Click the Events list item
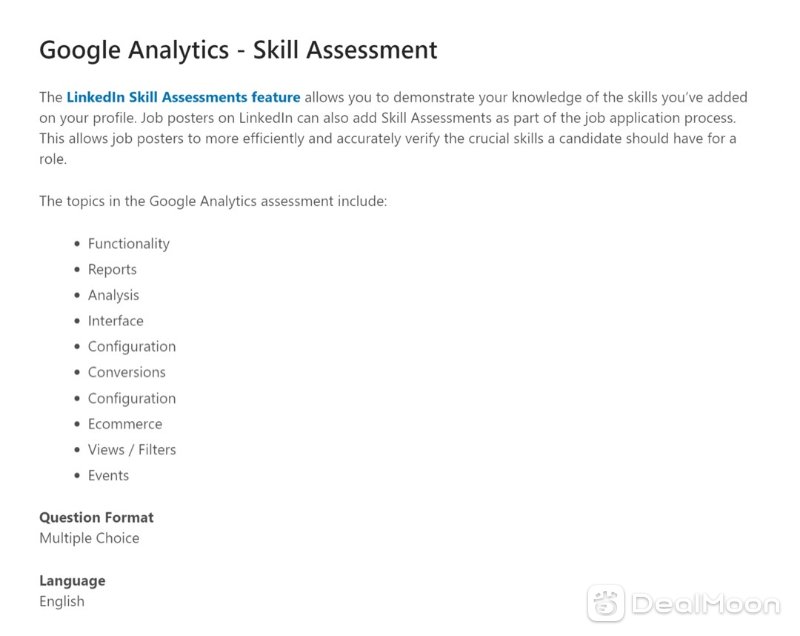 pyautogui.click(x=108, y=475)
